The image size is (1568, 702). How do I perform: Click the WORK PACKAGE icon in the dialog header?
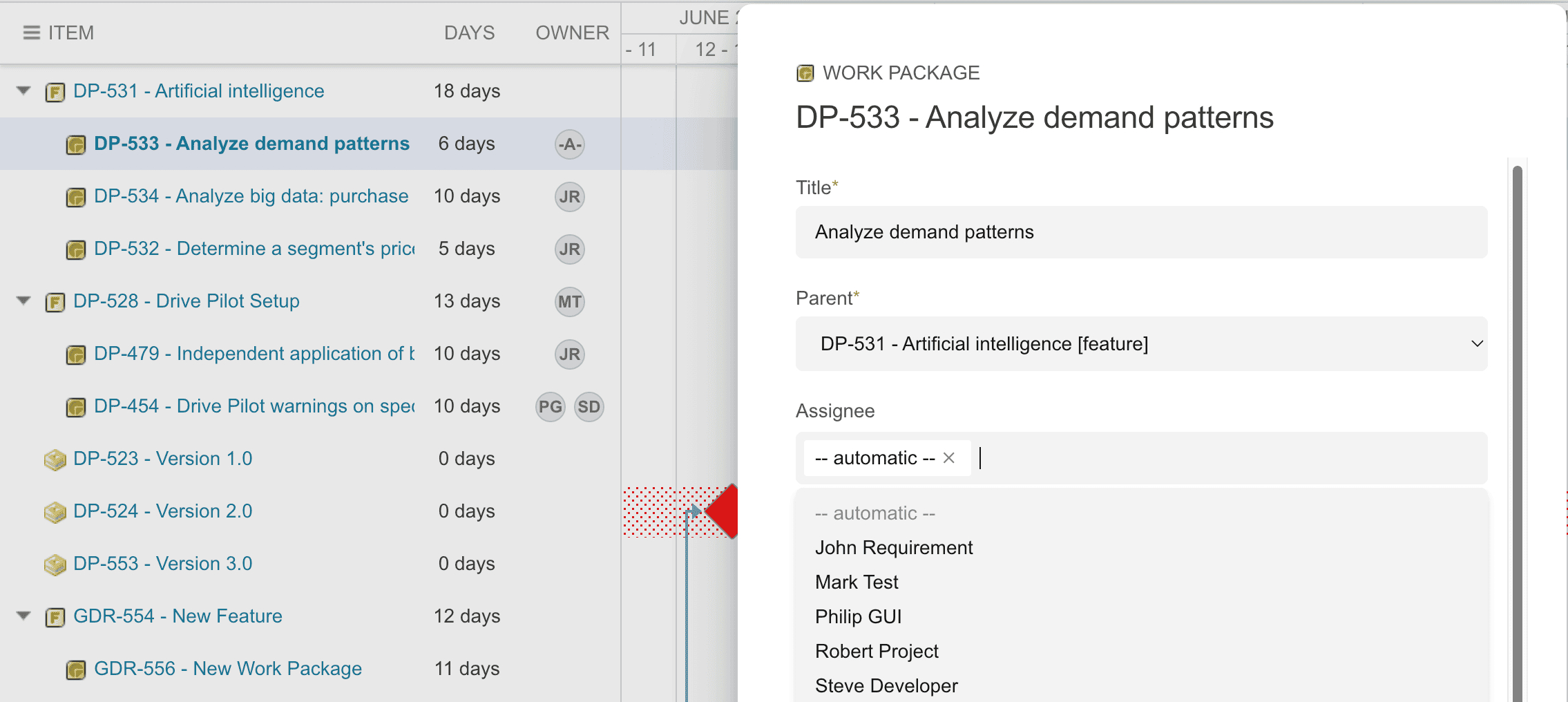coord(805,73)
